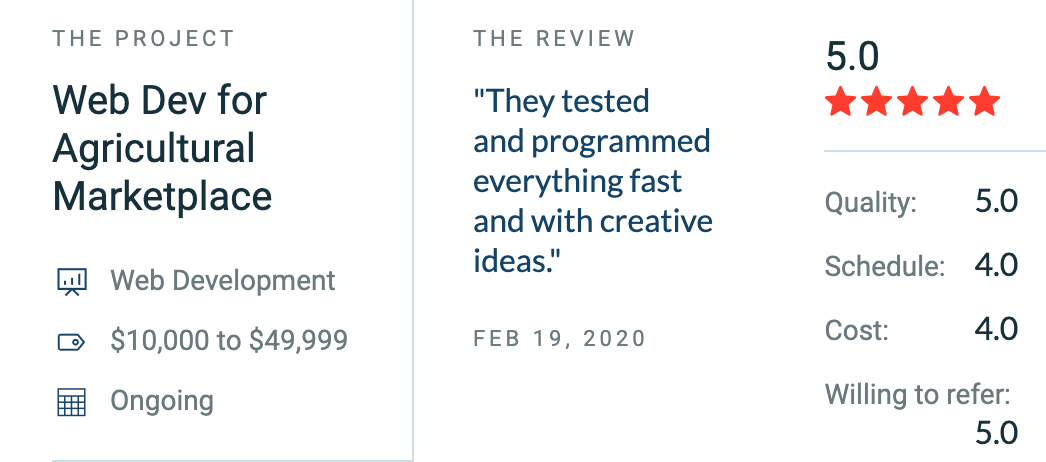The width and height of the screenshot is (1046, 462).
Task: Click the Willing to refer label
Action: click(x=918, y=394)
